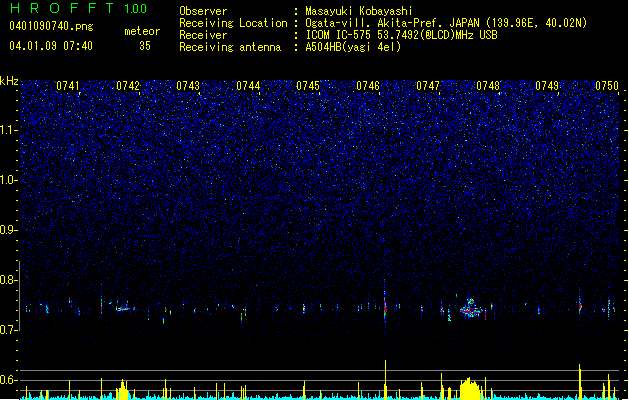Viewport: 629px width, 400px height.
Task: Click the 0750 time marker
Action: pyautogui.click(x=607, y=86)
